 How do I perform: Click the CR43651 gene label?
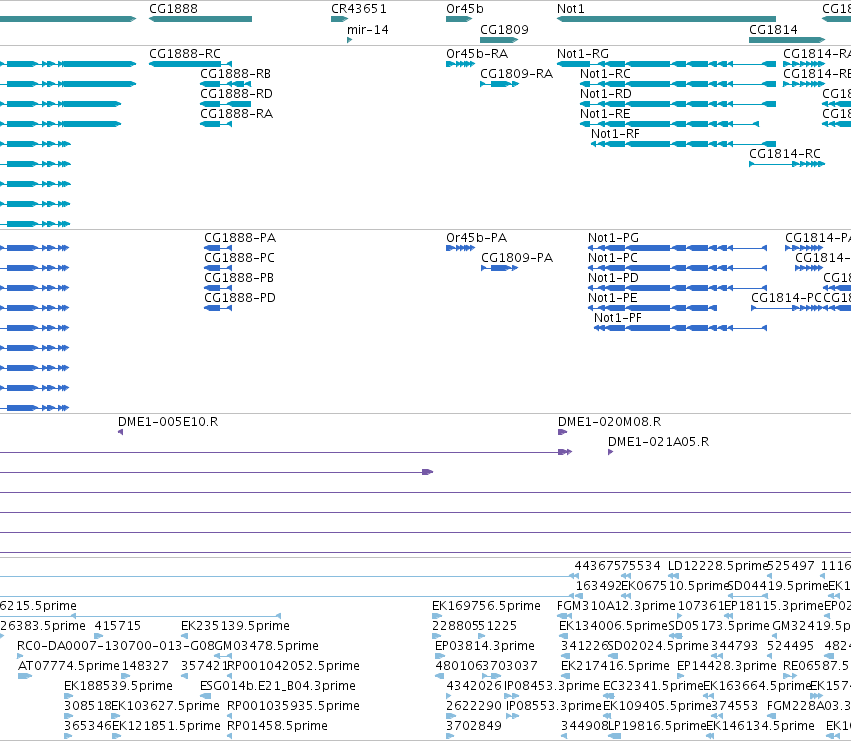[x=359, y=9]
